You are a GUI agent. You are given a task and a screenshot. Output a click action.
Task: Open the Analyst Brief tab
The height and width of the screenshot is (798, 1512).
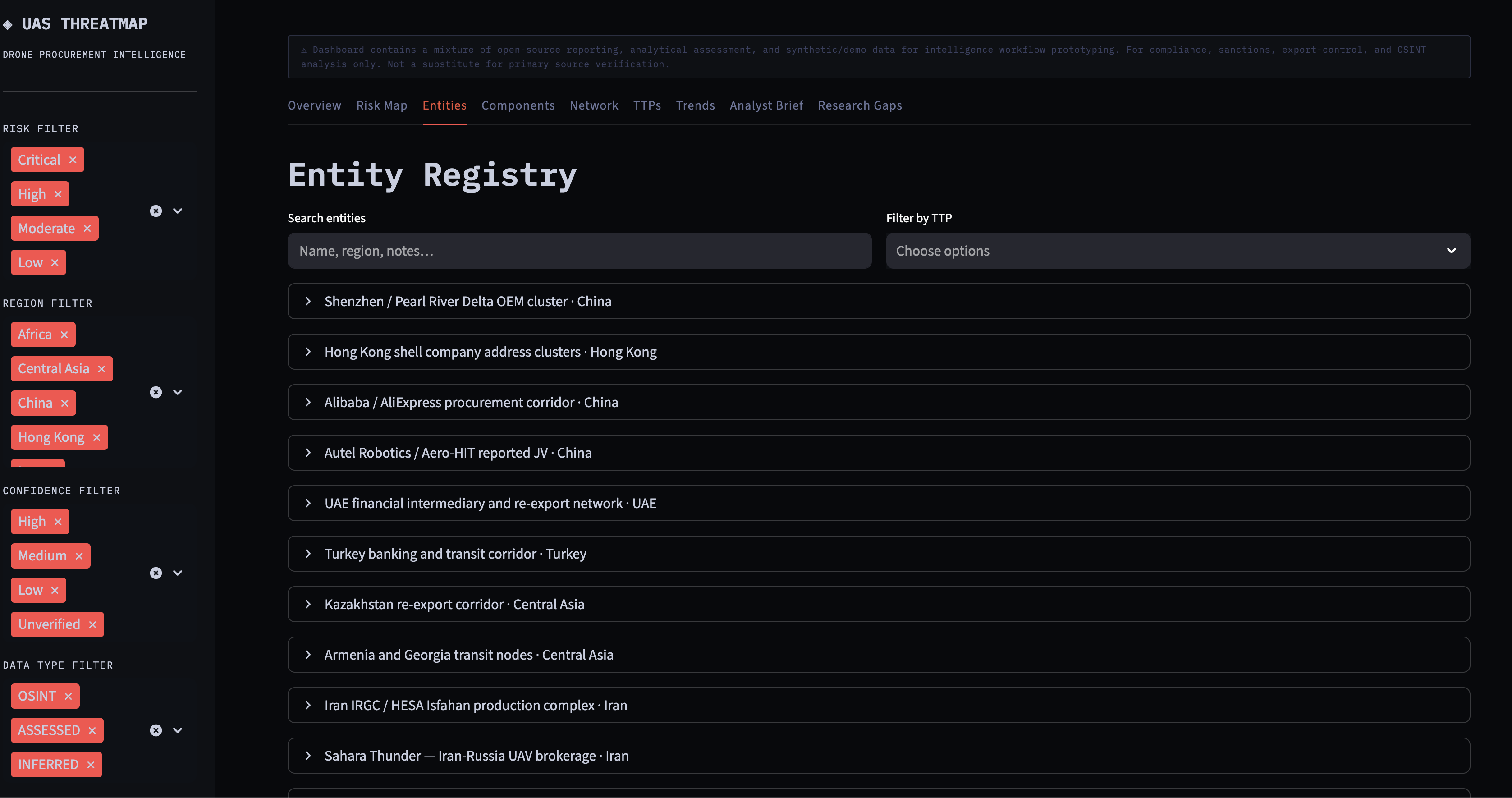tap(766, 105)
